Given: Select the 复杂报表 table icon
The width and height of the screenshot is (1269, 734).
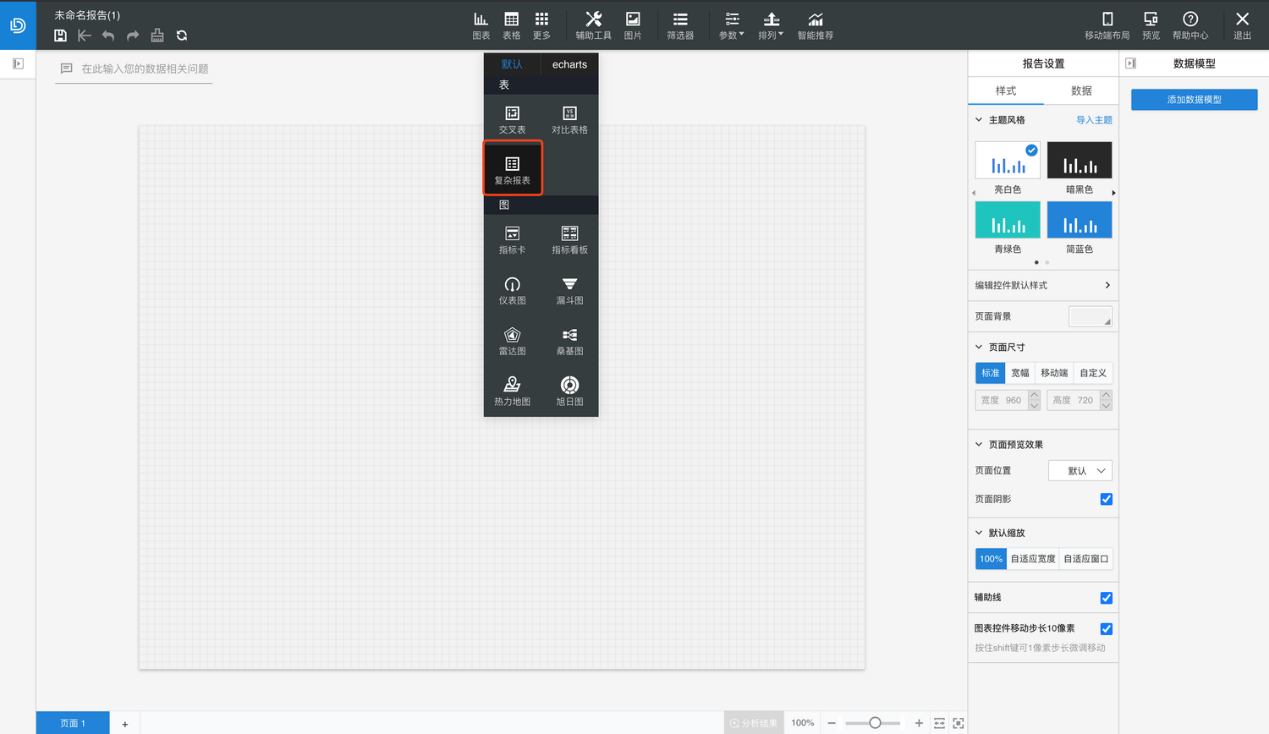Looking at the screenshot, I should (512, 168).
